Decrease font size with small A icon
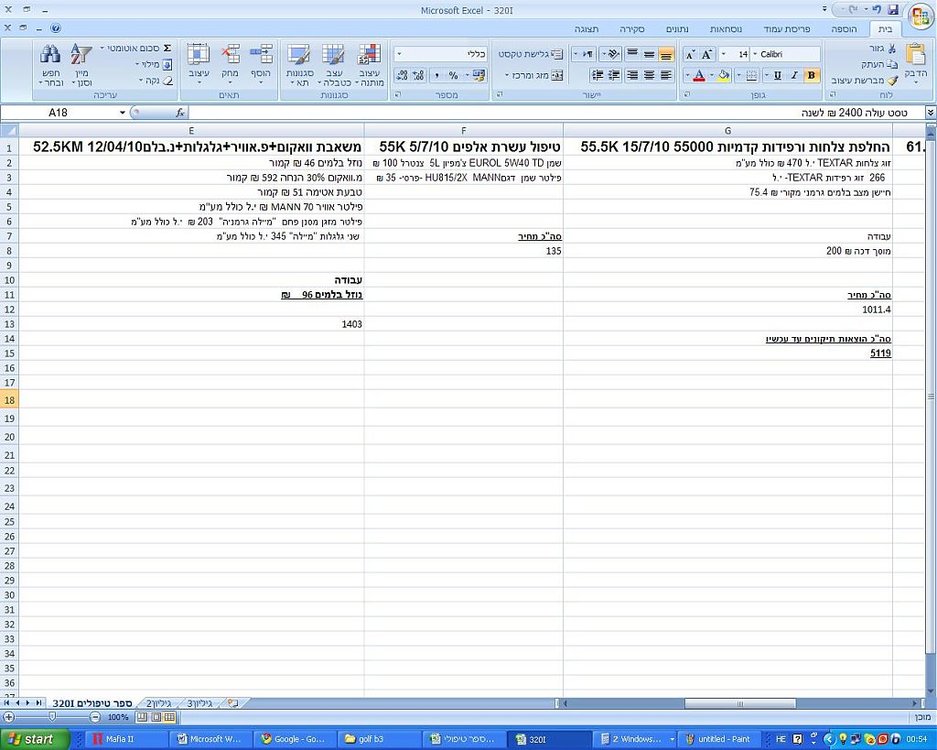937x750 pixels. click(690, 54)
